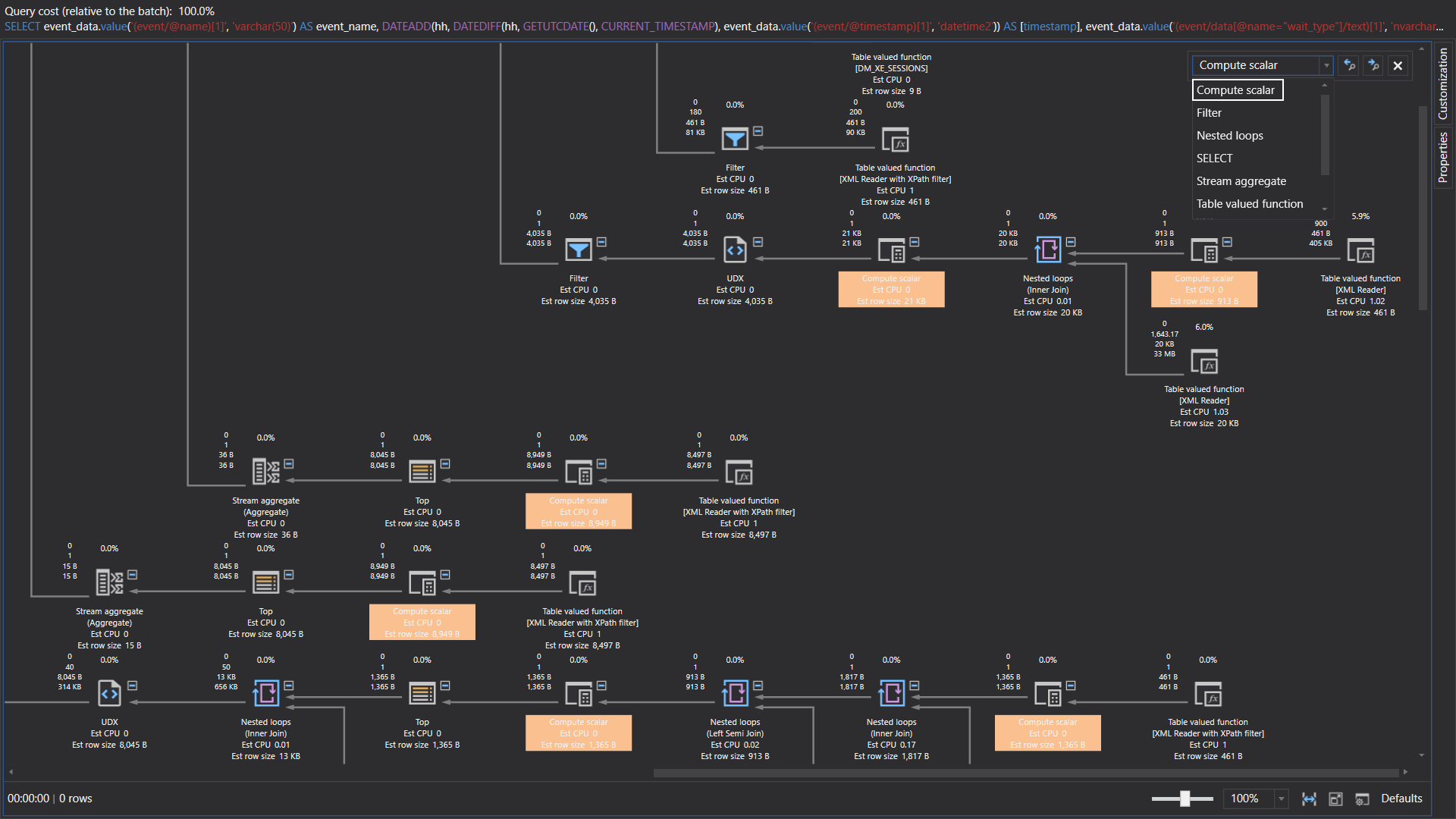The image size is (1456, 819).
Task: Collapse the Nested loops node with row size 20 KB
Action: 1071,242
